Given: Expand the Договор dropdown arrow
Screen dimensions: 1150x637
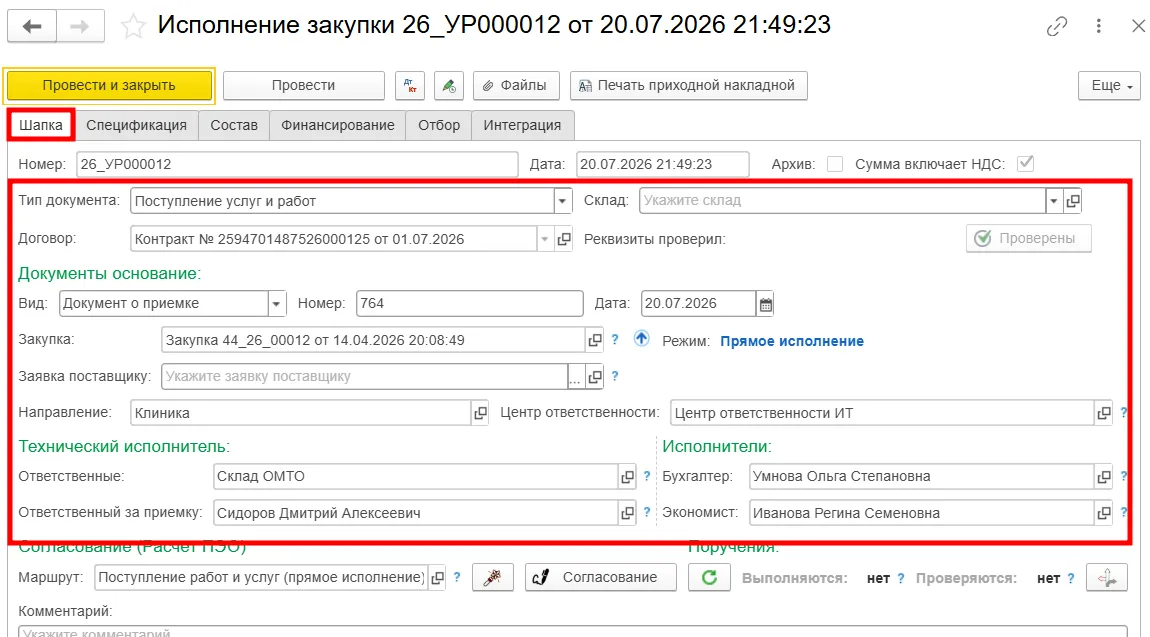Looking at the screenshot, I should (x=544, y=239).
